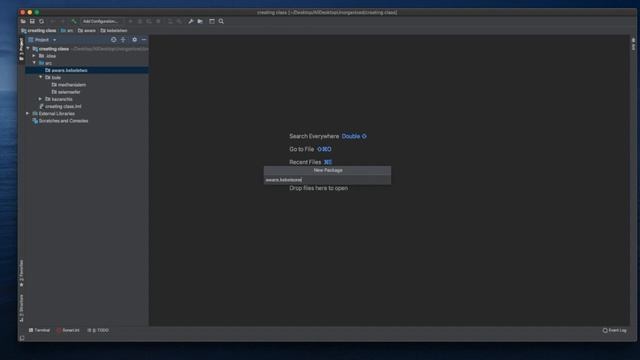Screen dimensions: 640x360
Task: Click the Synchronize refresh toolbar icon
Action: point(41,21)
